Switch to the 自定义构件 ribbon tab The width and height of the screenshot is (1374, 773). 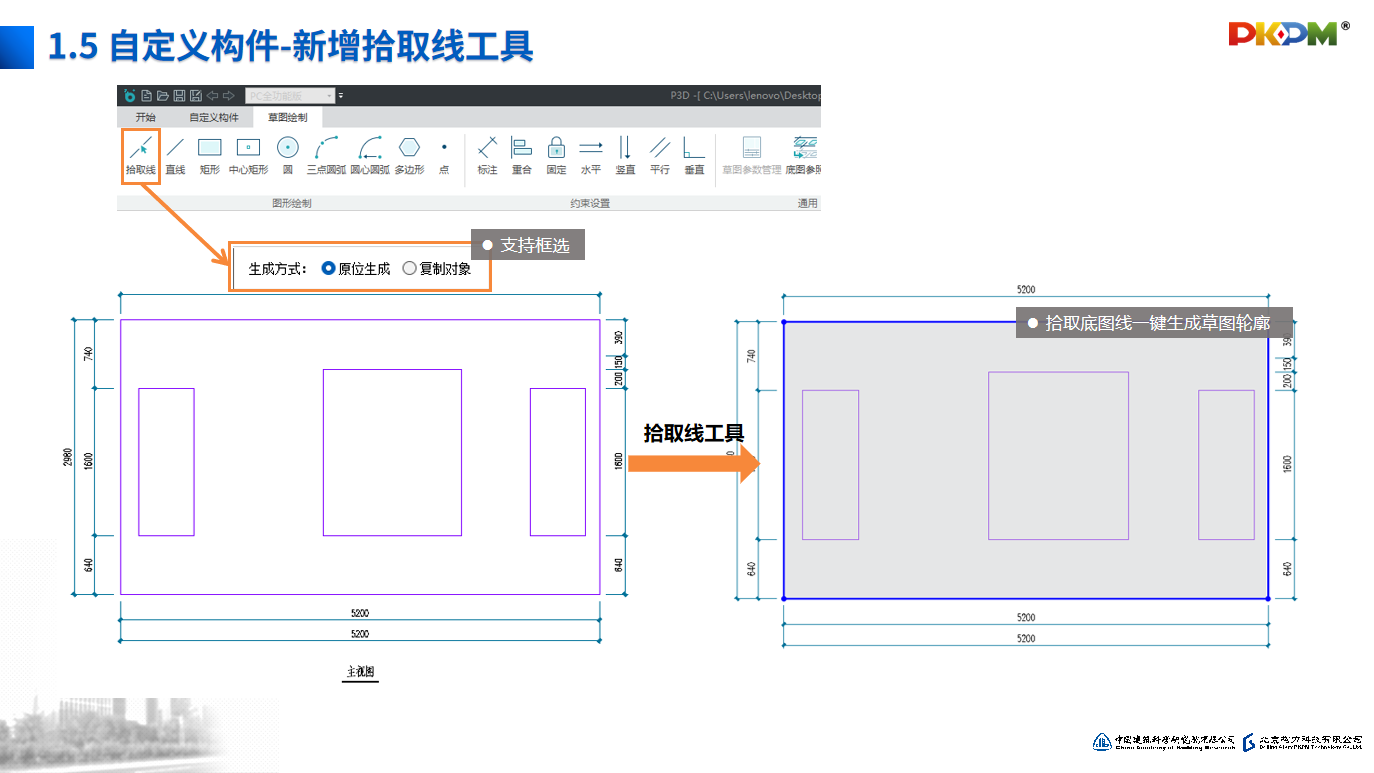pyautogui.click(x=214, y=117)
